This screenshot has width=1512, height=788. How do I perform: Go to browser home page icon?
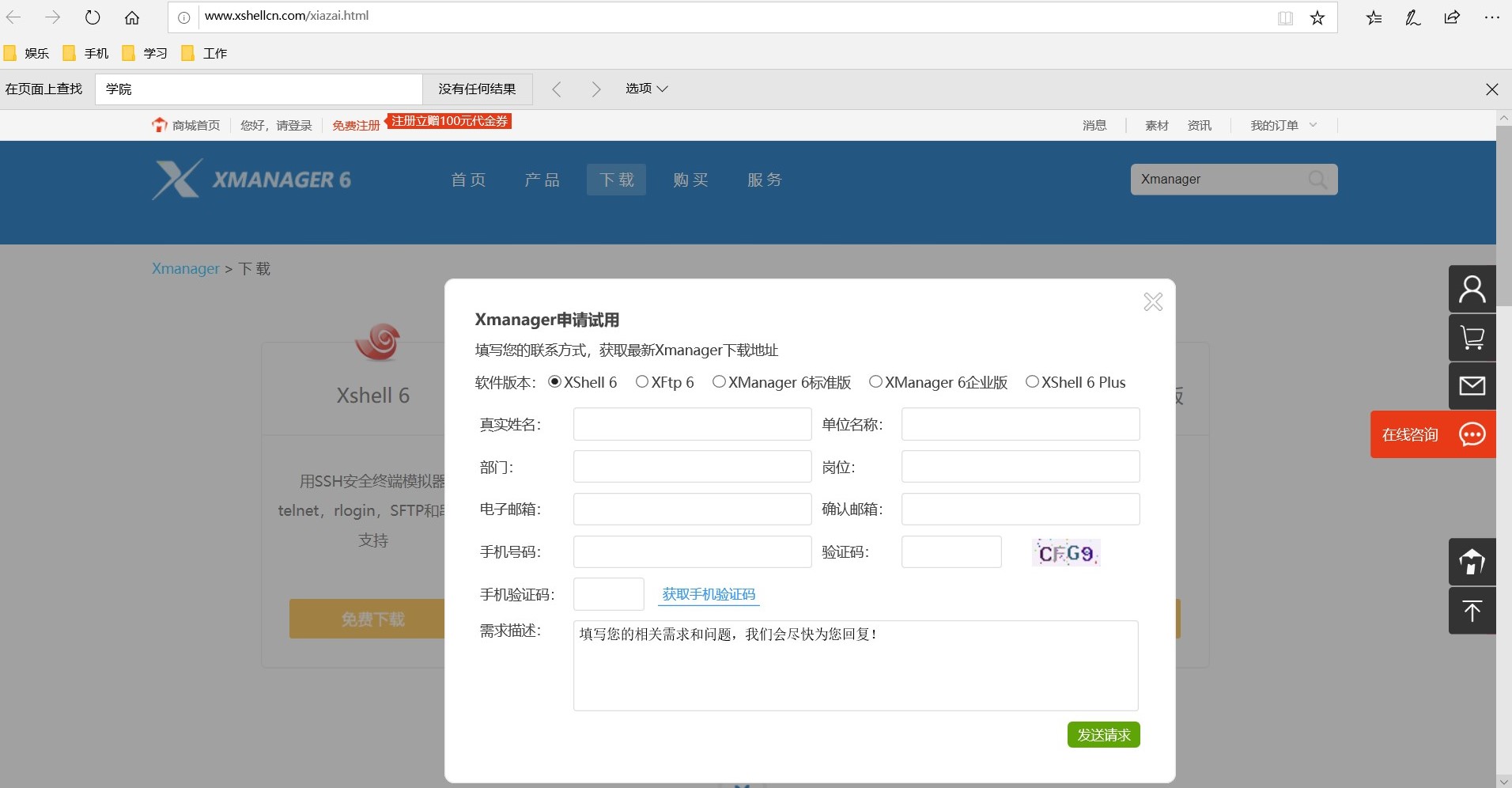[x=132, y=17]
